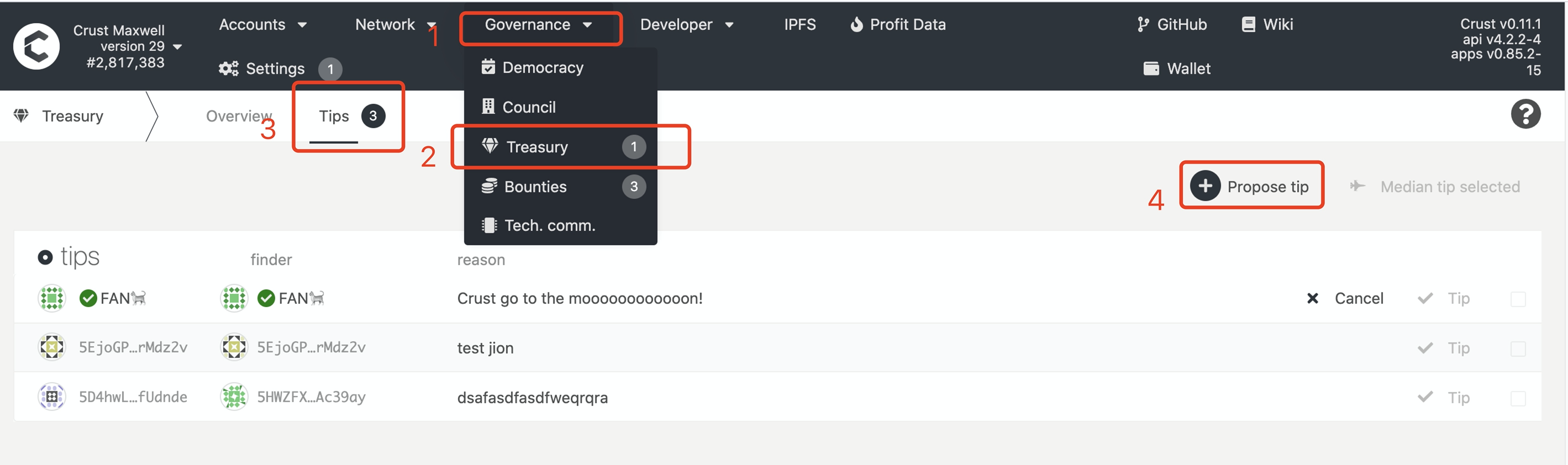
Task: Click the Profit Data flame icon
Action: (x=856, y=24)
